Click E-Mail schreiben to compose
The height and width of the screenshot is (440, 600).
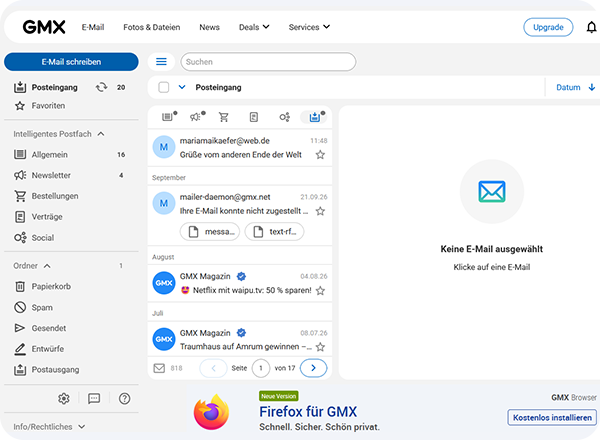[71, 62]
